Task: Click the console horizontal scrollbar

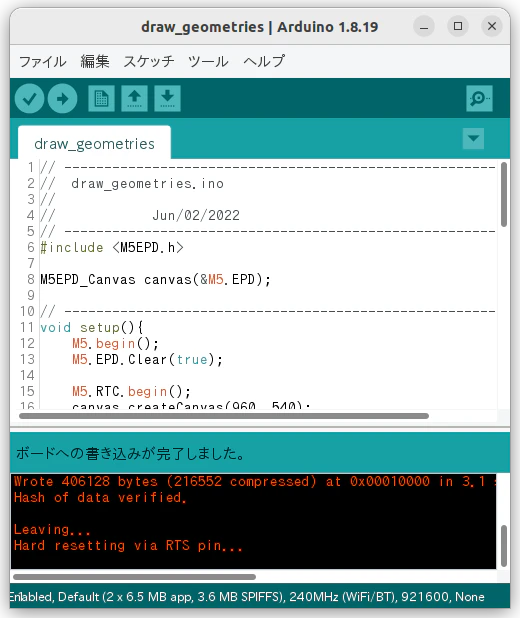Action: pos(134,577)
